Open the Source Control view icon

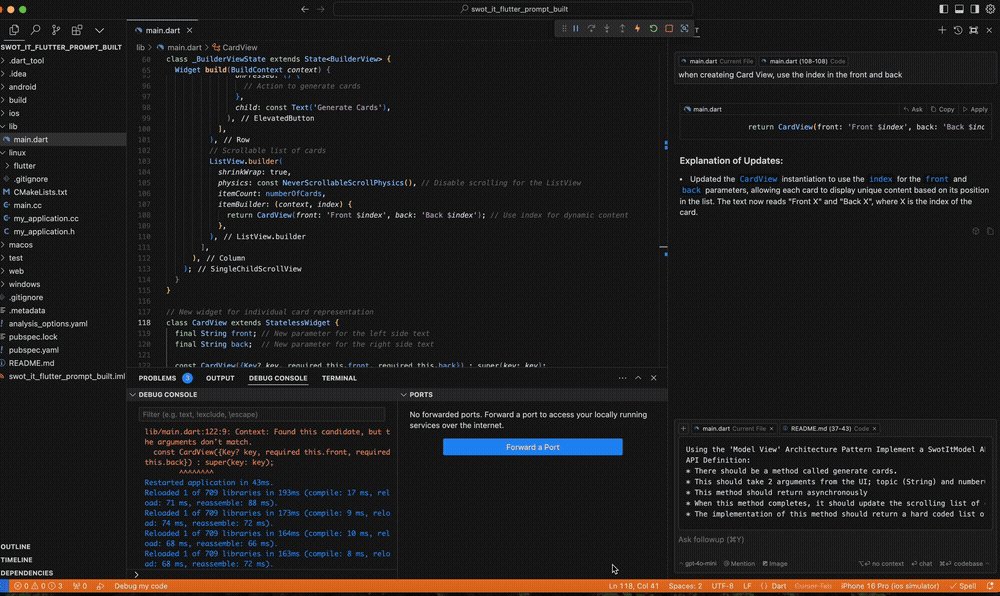click(x=56, y=30)
